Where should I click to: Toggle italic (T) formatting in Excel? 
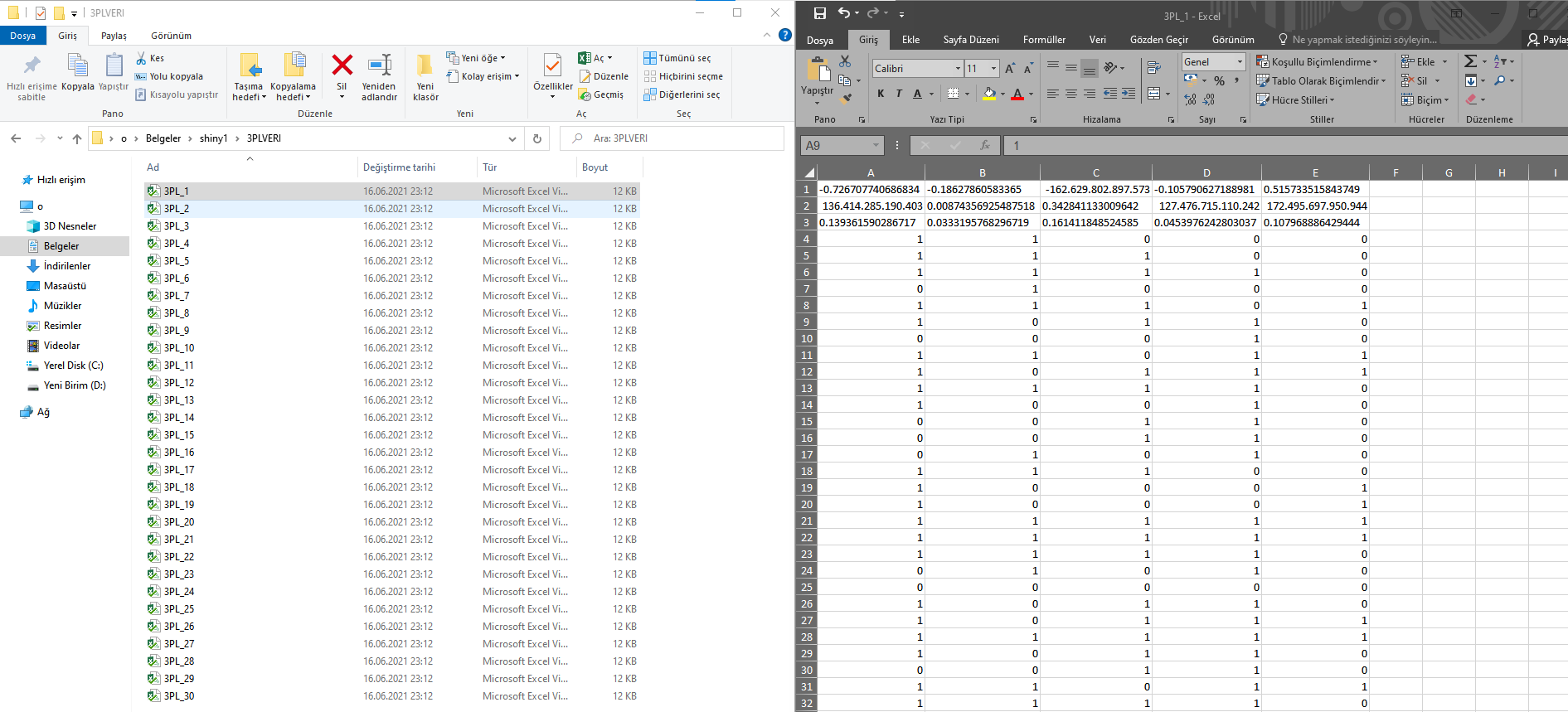tap(899, 94)
